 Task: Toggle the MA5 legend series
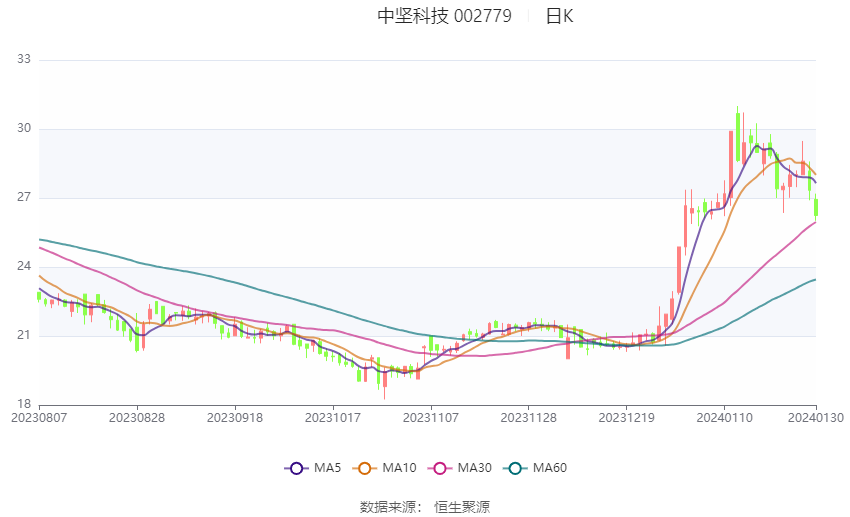point(313,468)
